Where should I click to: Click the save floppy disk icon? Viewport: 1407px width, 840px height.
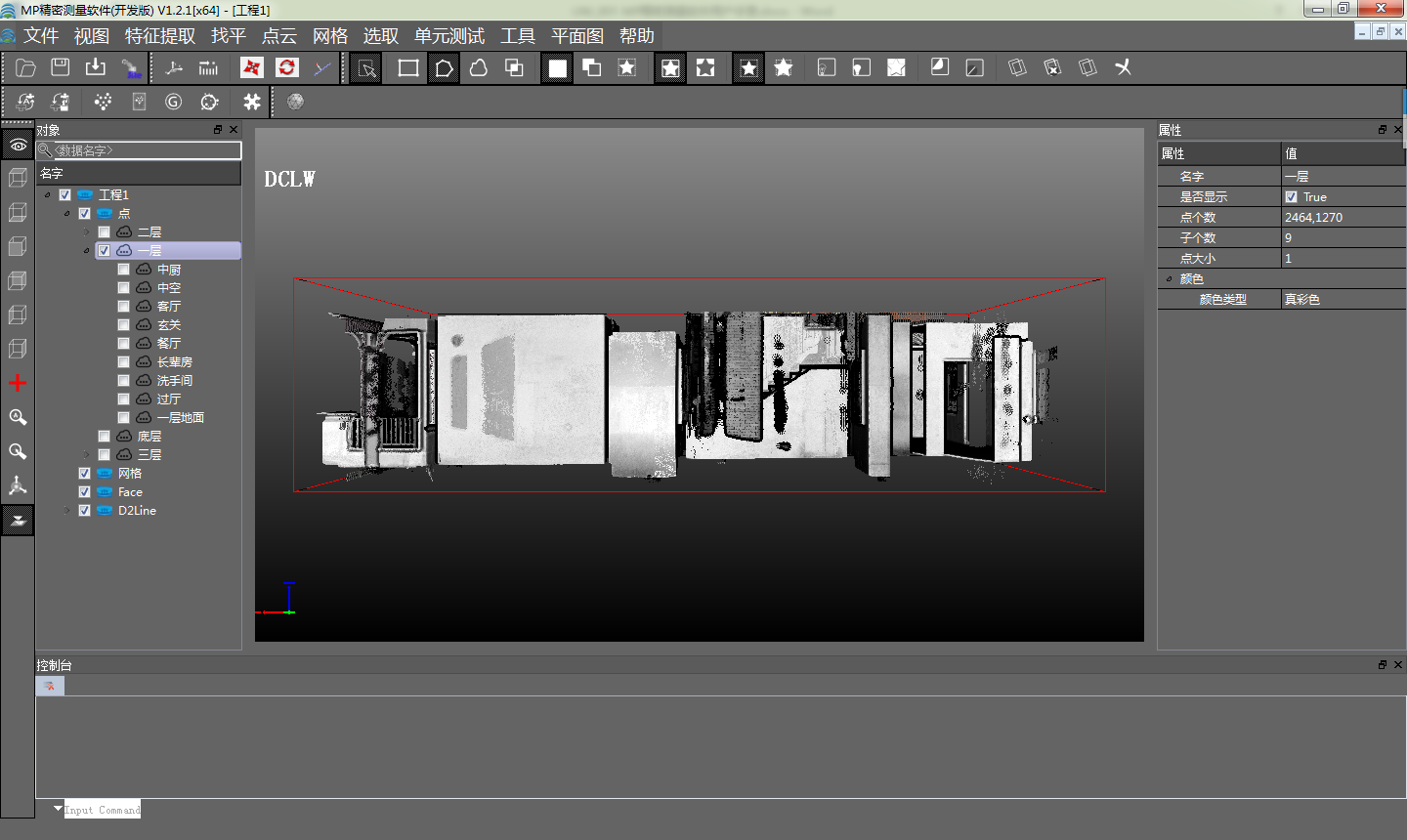click(61, 67)
